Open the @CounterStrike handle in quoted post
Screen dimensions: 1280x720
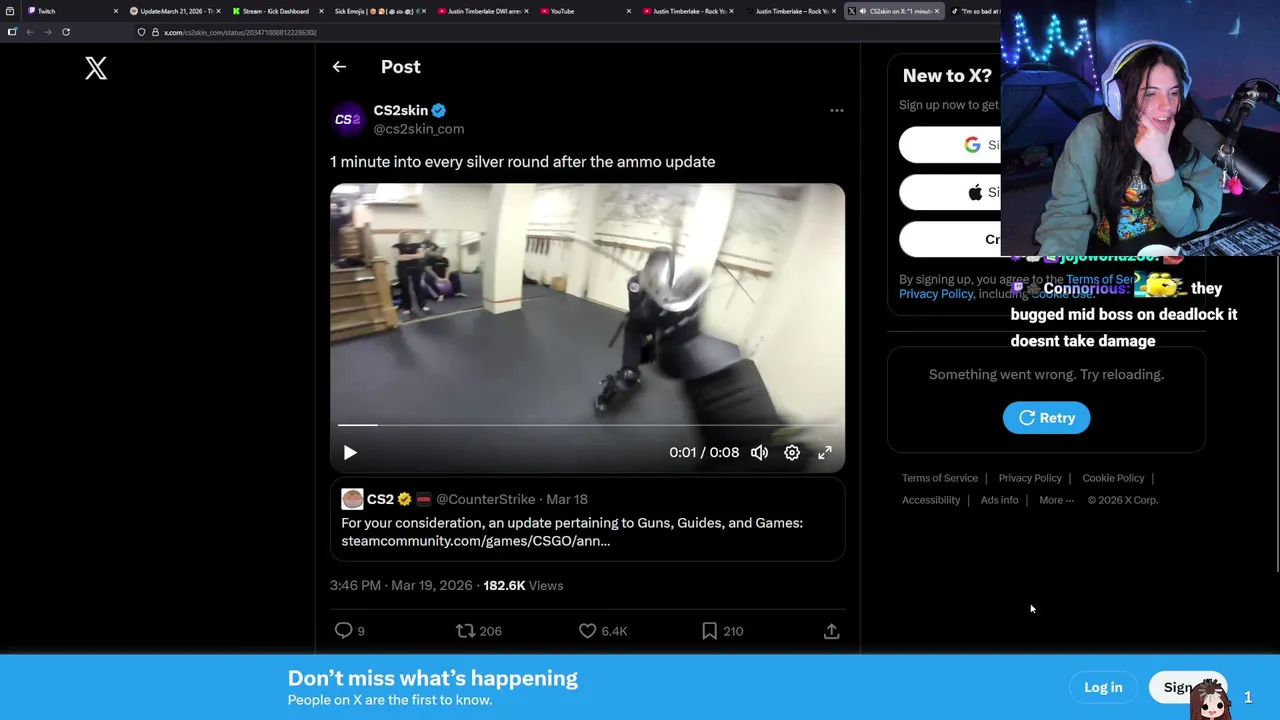(485, 499)
